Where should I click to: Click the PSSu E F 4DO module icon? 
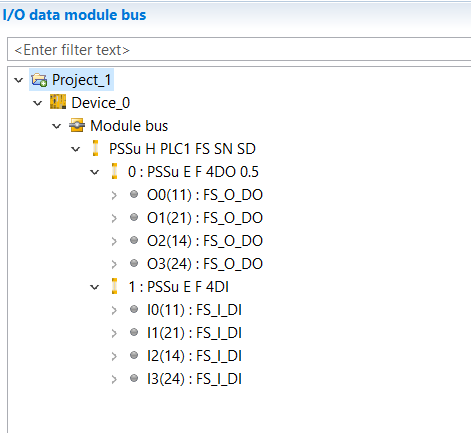click(x=114, y=171)
